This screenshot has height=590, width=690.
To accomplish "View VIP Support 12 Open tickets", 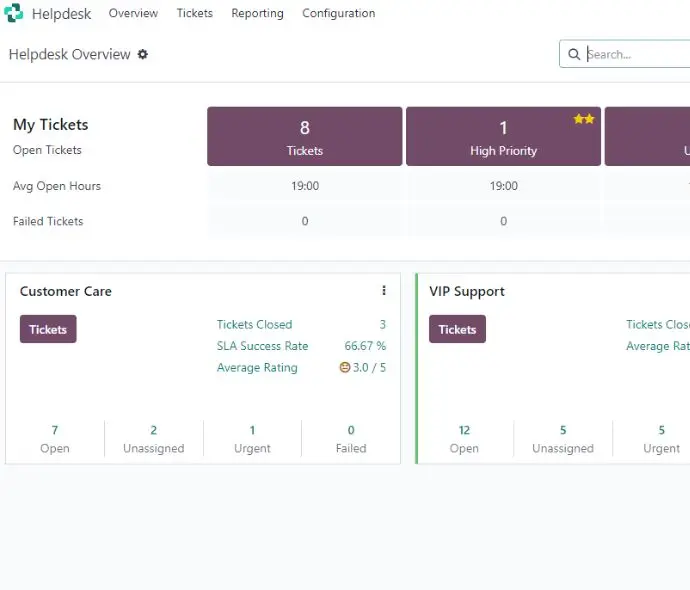I will pyautogui.click(x=464, y=439).
